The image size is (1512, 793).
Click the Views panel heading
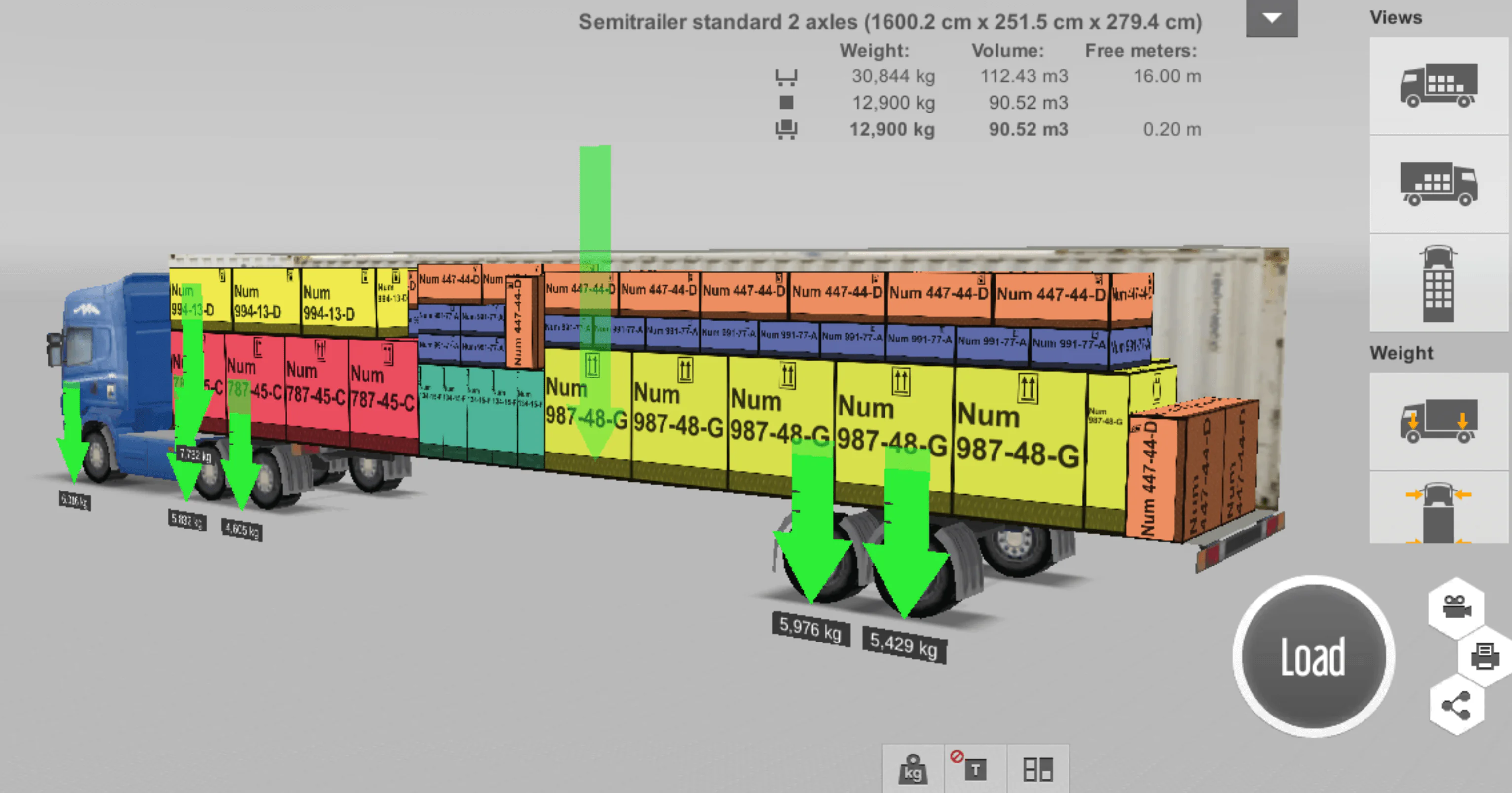click(1396, 18)
